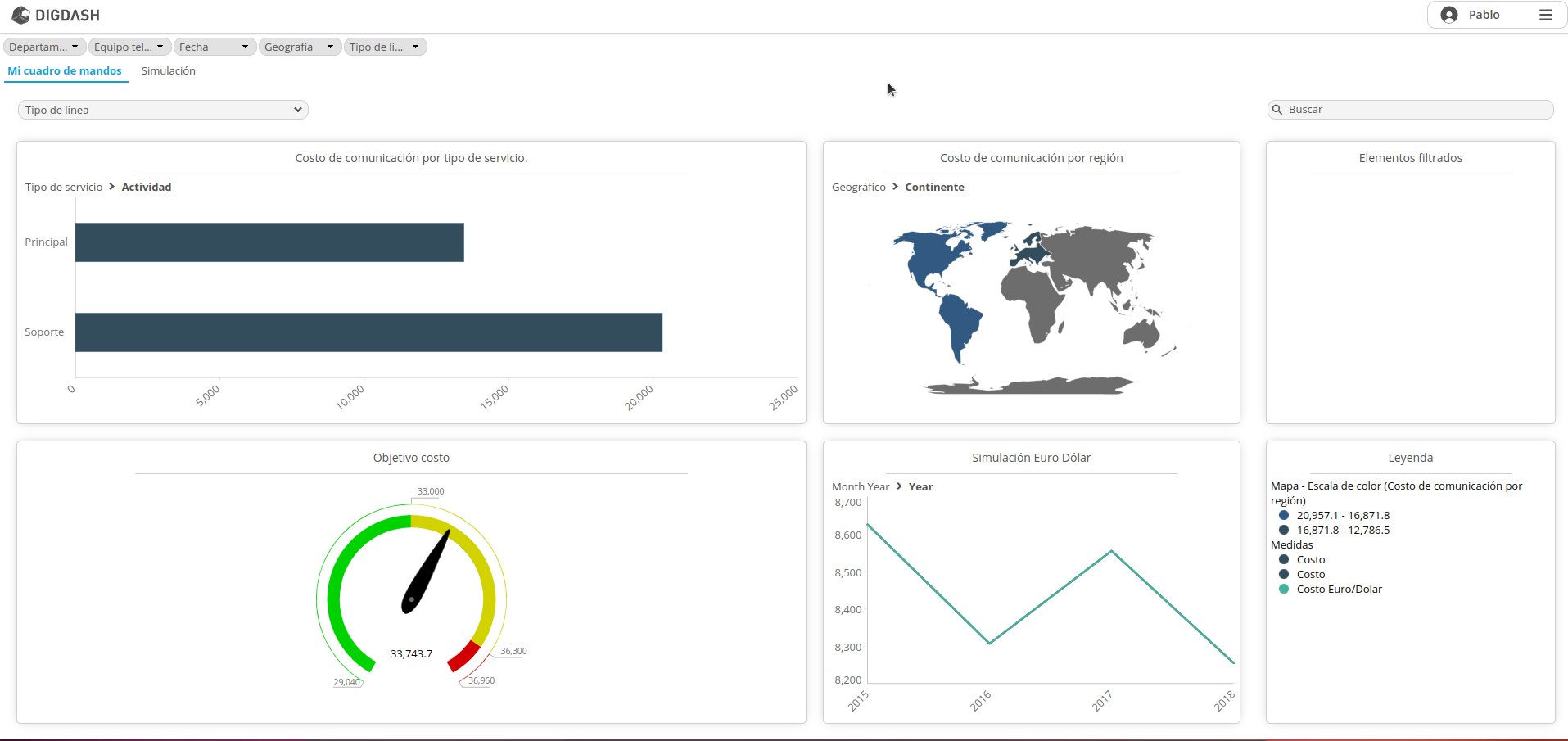The width and height of the screenshot is (1568, 741).
Task: Click the chevron after Tipo de servicio
Action: pos(112,187)
